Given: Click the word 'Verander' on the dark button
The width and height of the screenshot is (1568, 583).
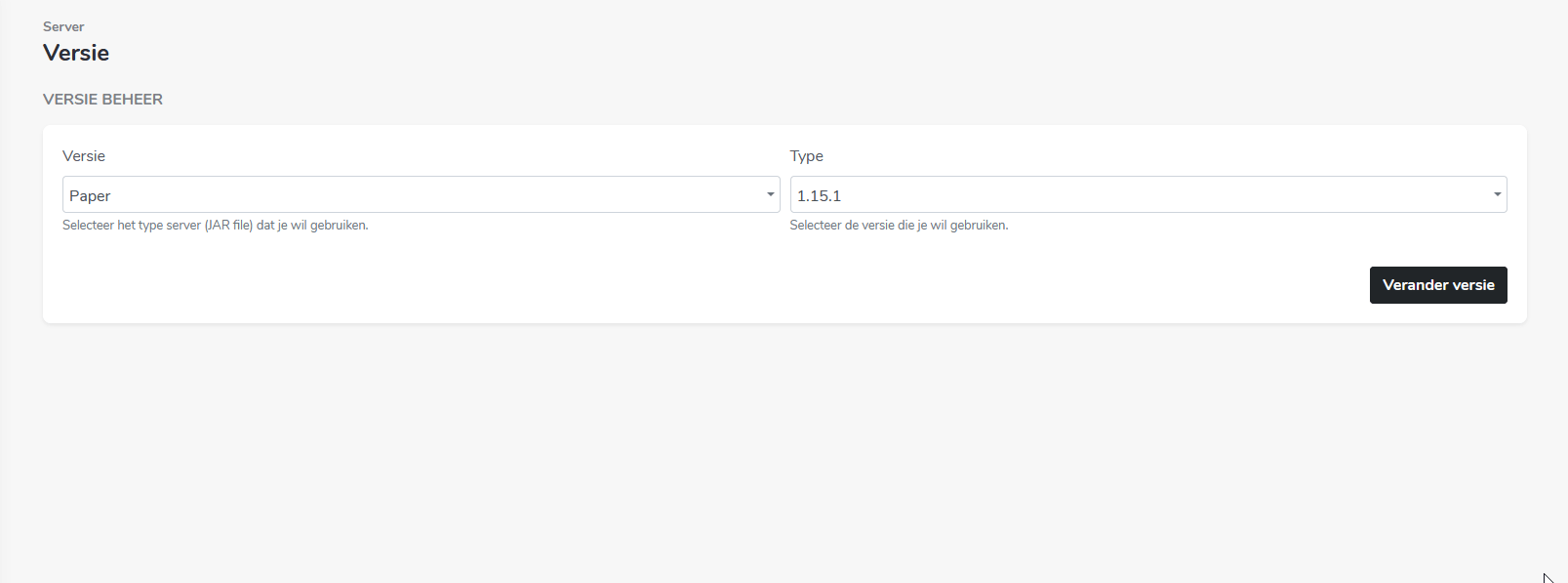Looking at the screenshot, I should point(1415,285).
